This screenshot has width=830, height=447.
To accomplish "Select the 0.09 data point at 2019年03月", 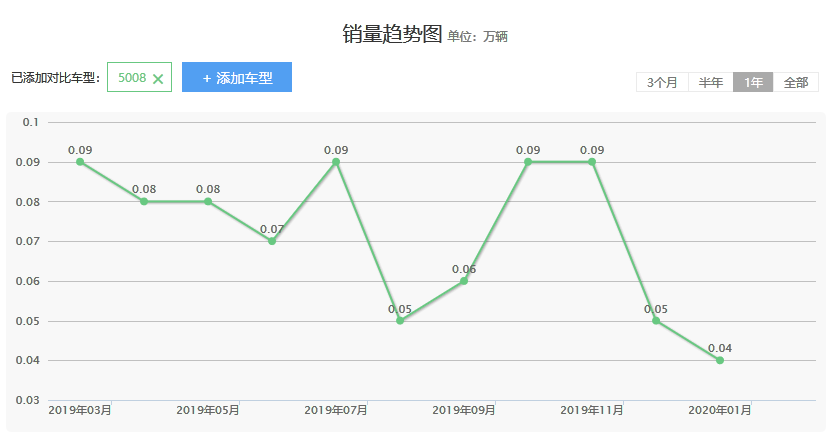I will 80,162.
